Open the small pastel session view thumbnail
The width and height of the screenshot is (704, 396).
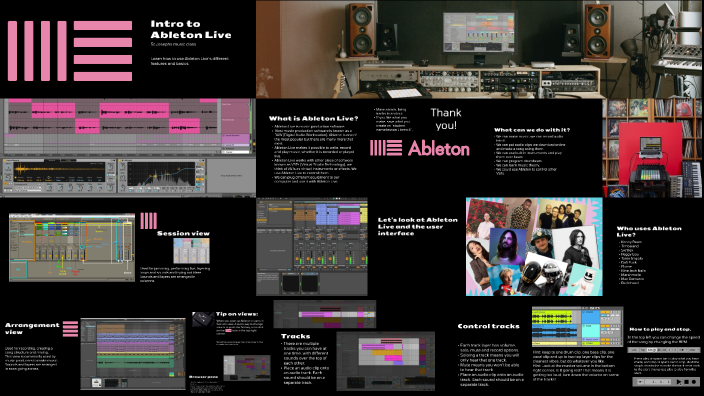click(x=191, y=251)
